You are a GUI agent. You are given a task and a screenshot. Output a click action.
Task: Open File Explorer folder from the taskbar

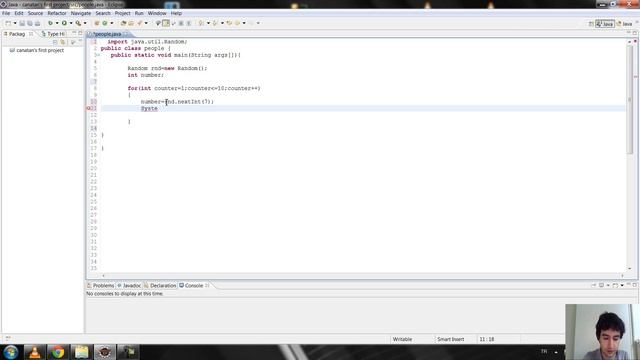click(81, 352)
